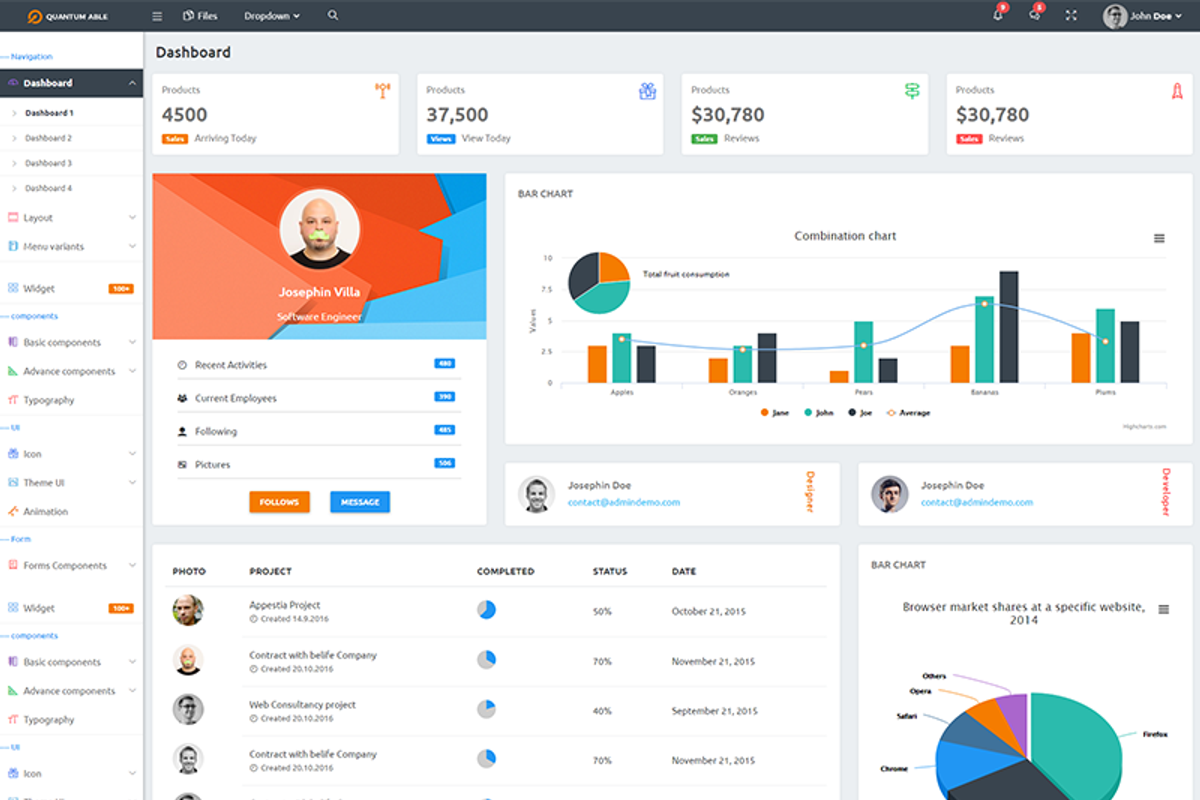Click Josephin Villa's profile photo
1200x800 pixels.
pyautogui.click(x=320, y=229)
